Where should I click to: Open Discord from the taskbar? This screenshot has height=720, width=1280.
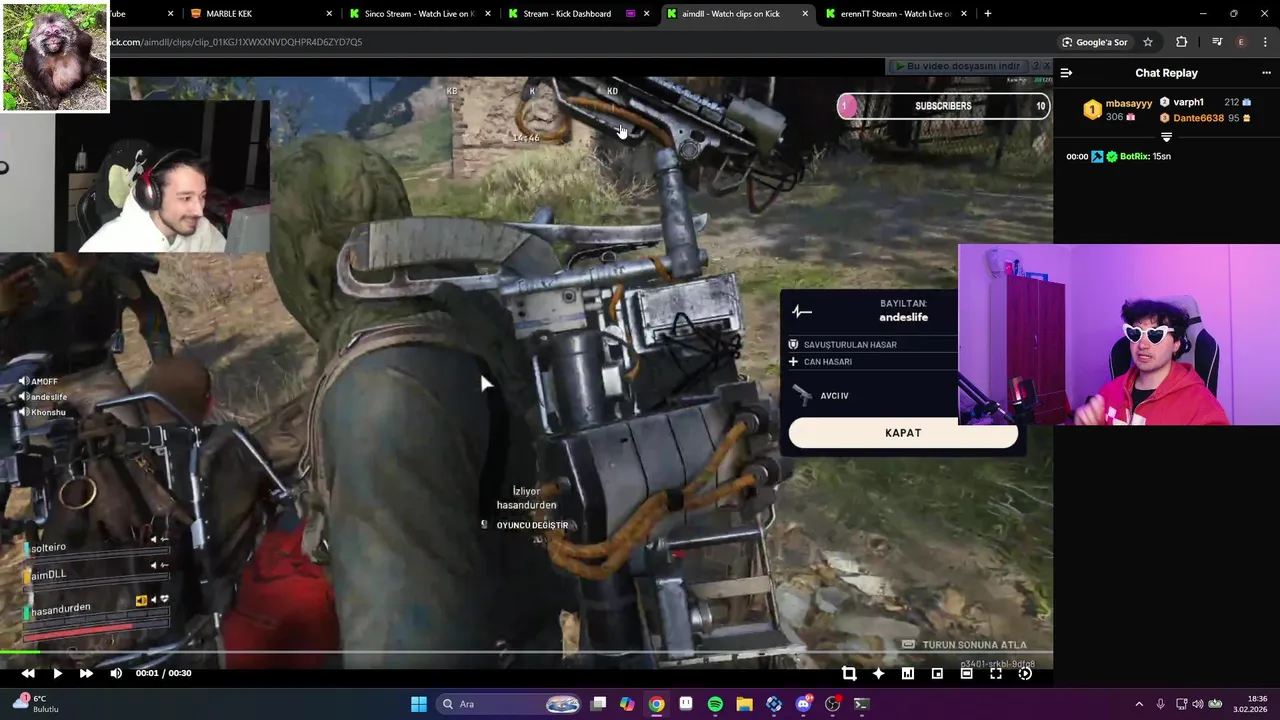tap(803, 704)
